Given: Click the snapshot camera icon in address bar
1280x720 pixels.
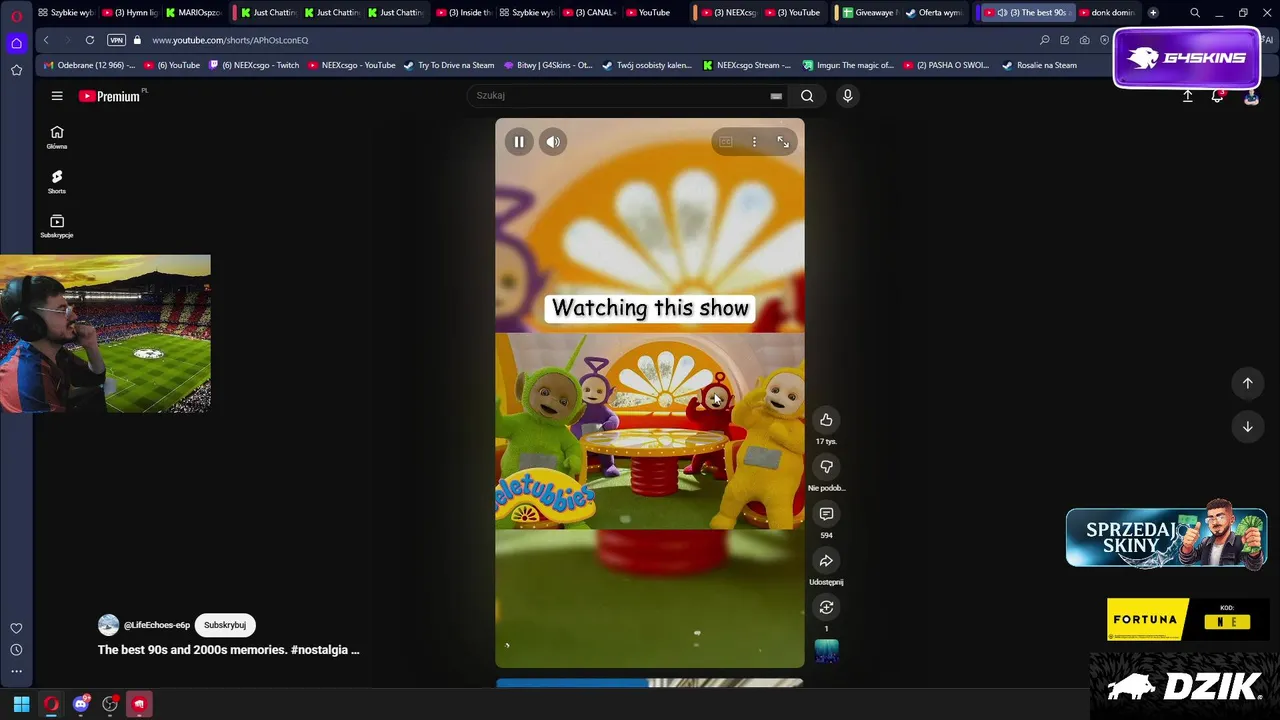Looking at the screenshot, I should [x=1084, y=40].
